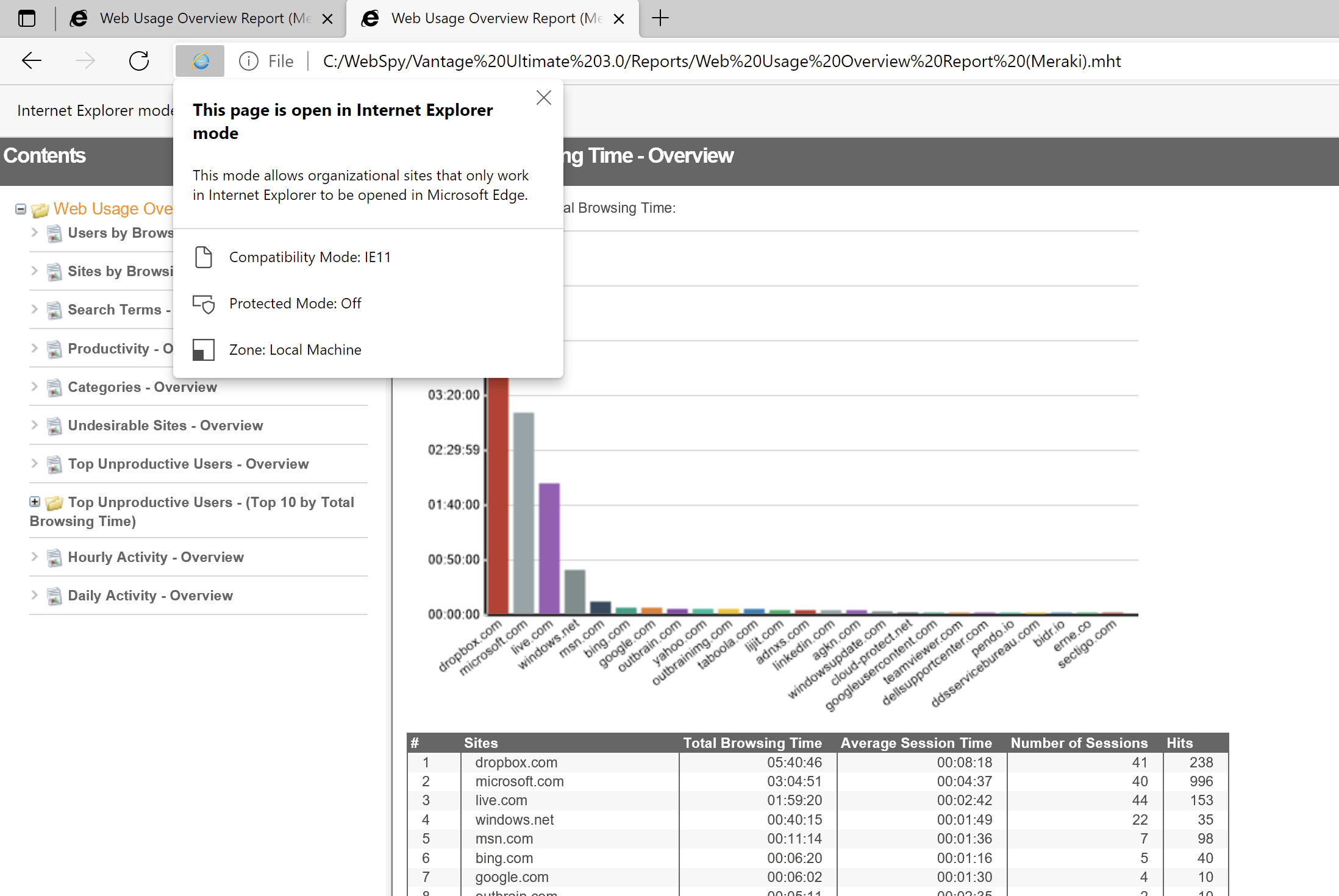Open Top Unproductive Users - Overview link

tap(188, 464)
